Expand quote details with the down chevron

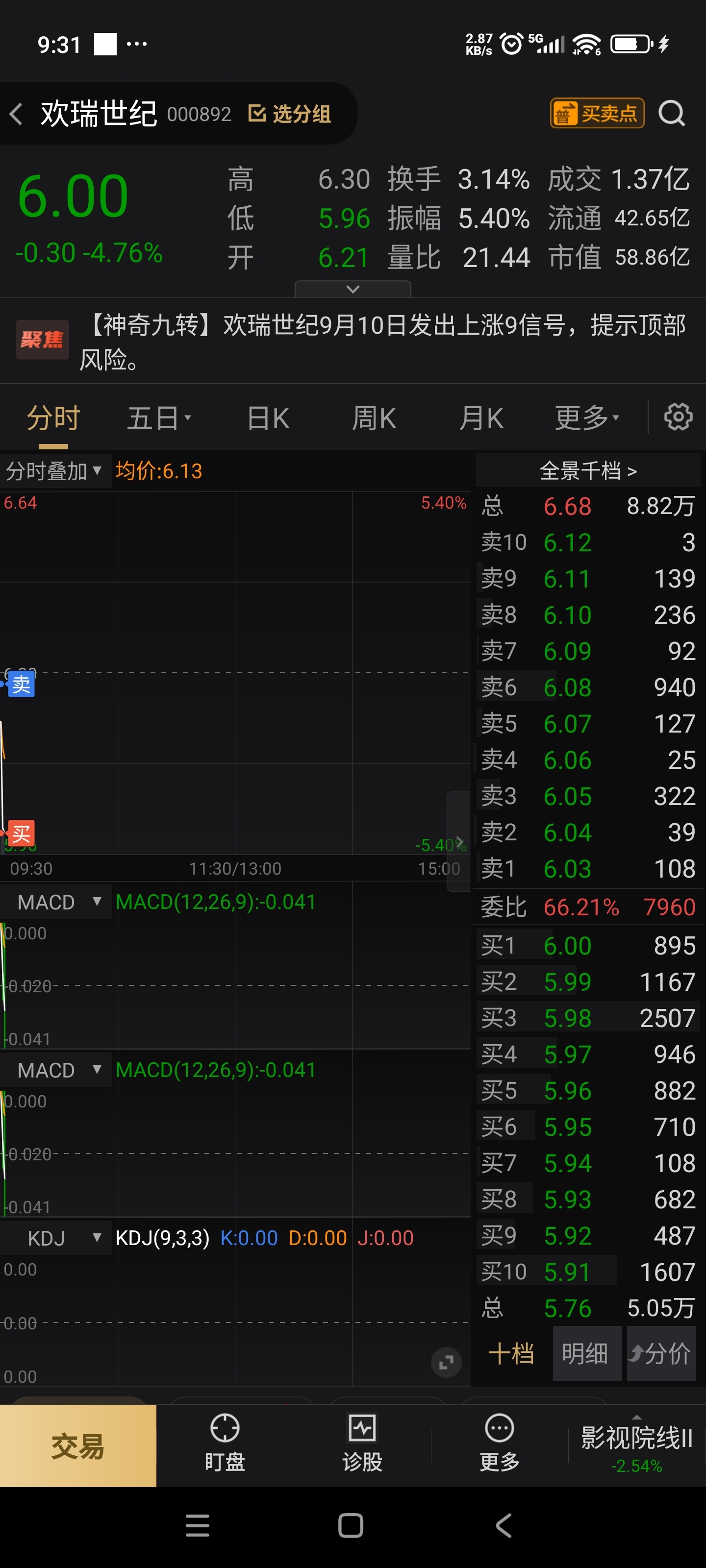pos(353,289)
